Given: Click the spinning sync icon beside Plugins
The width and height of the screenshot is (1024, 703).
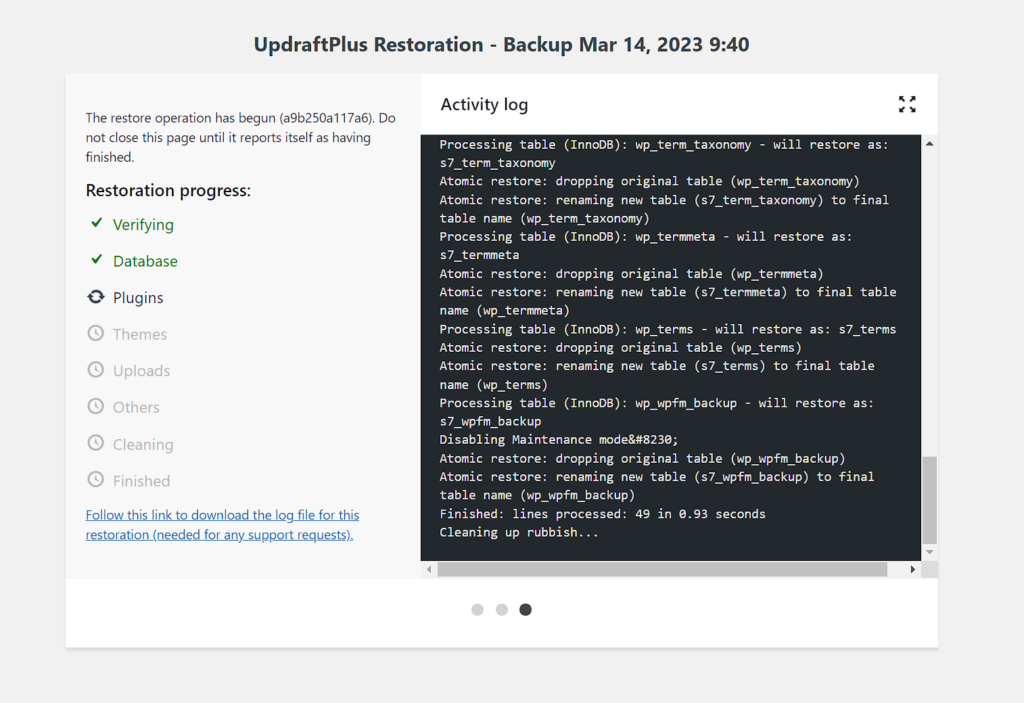Looking at the screenshot, I should pos(96,297).
